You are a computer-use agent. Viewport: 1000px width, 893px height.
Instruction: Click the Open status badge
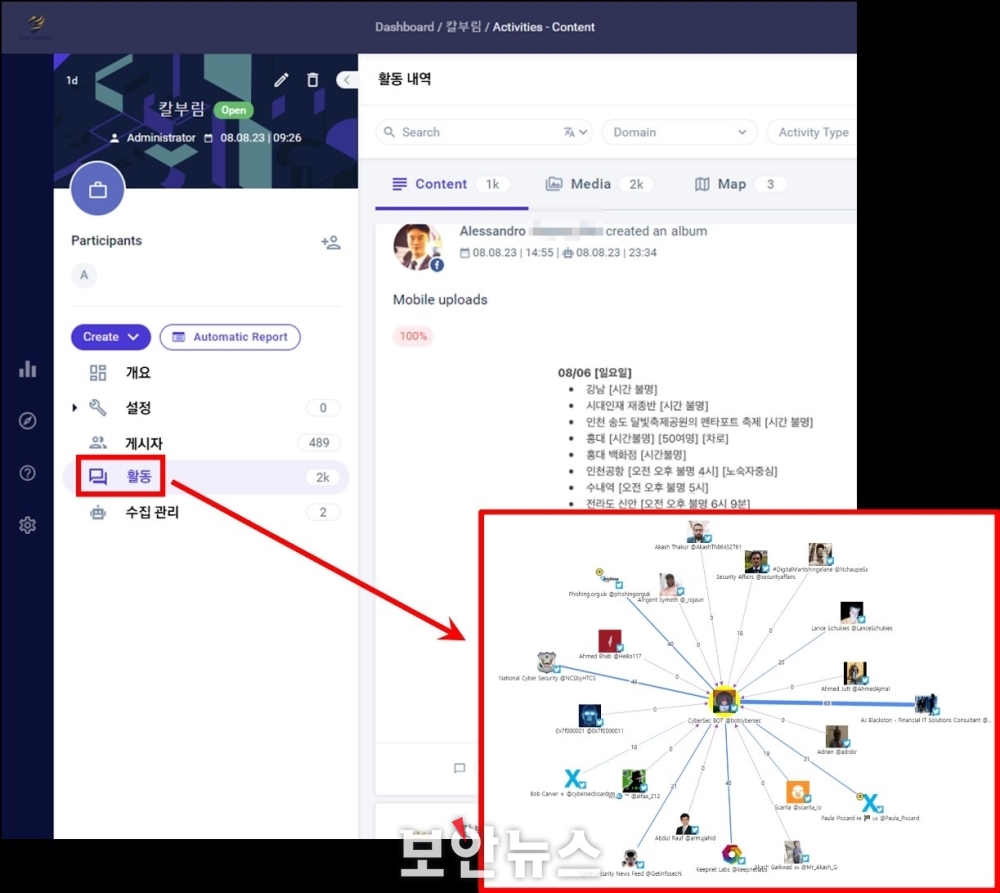tap(233, 110)
